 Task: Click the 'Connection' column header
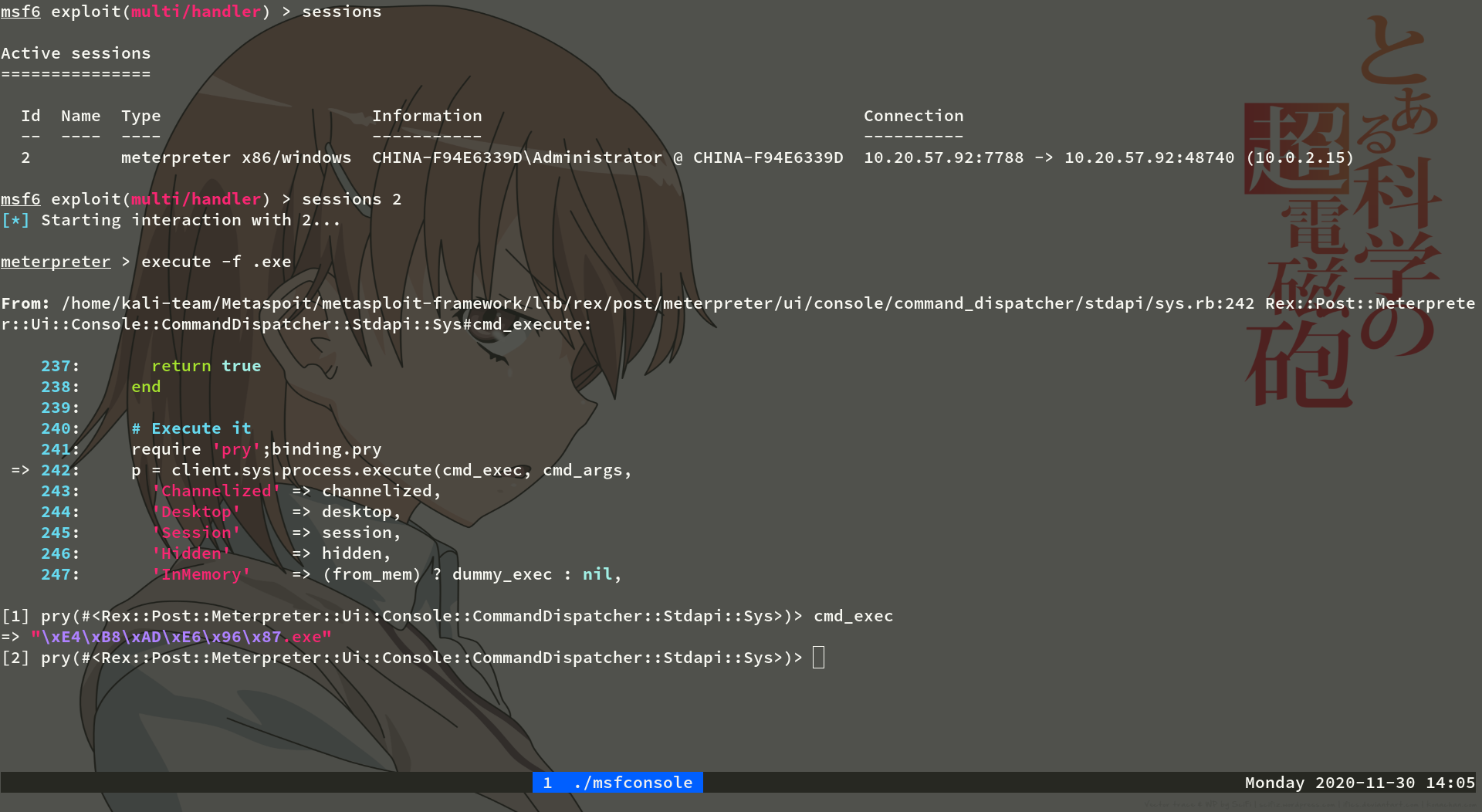914,116
